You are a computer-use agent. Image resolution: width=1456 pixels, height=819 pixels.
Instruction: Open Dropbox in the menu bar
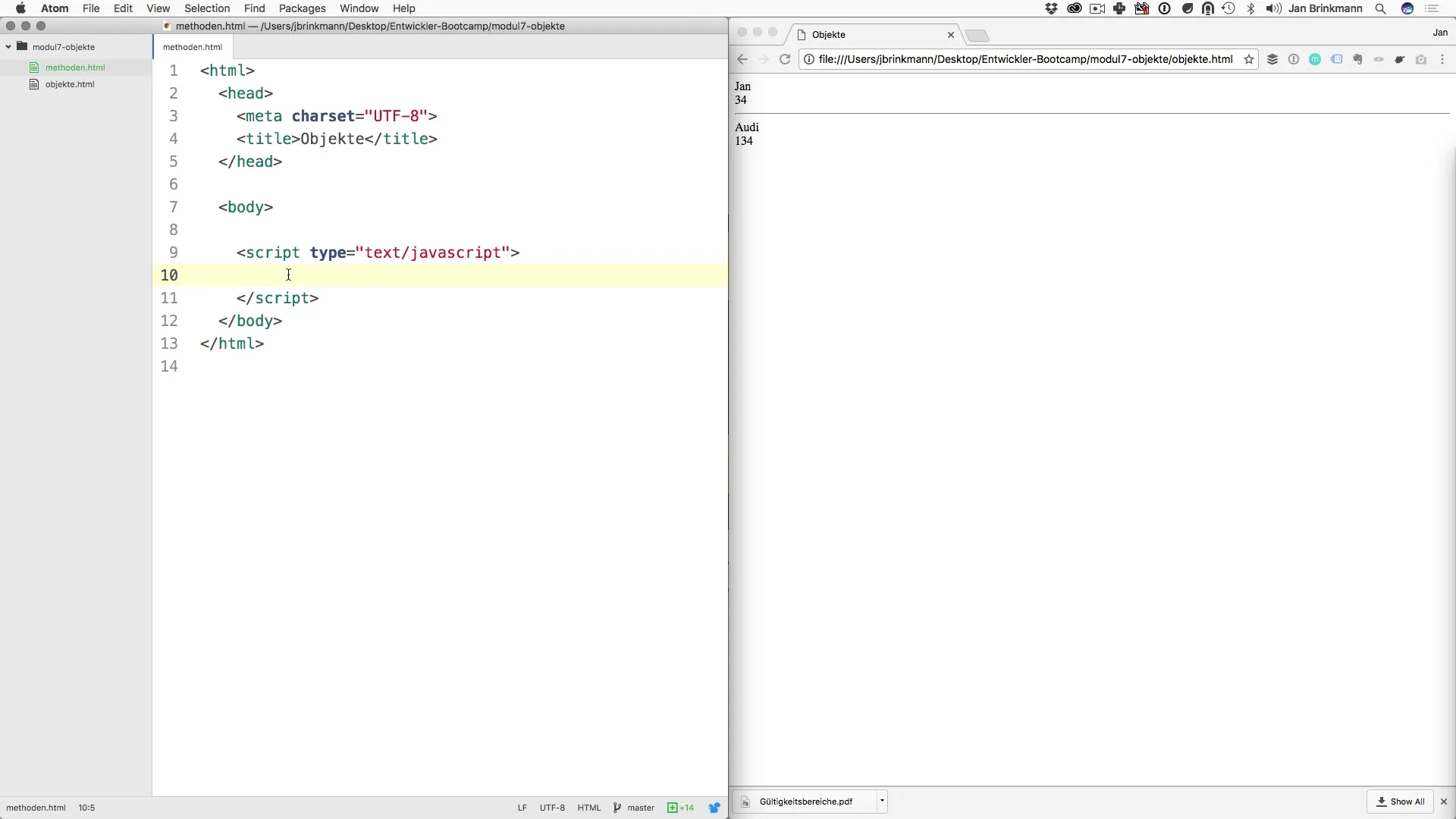pos(1051,8)
